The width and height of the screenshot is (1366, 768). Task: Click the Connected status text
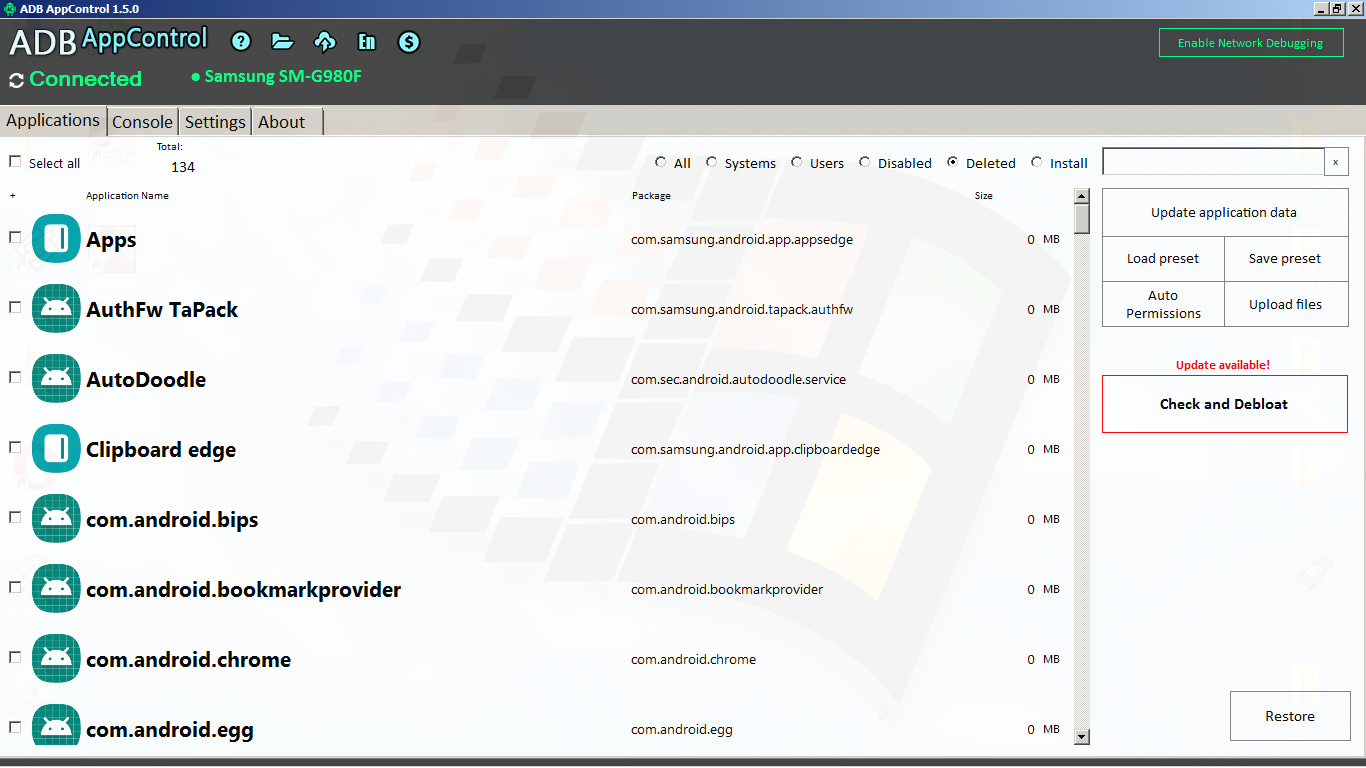point(86,79)
